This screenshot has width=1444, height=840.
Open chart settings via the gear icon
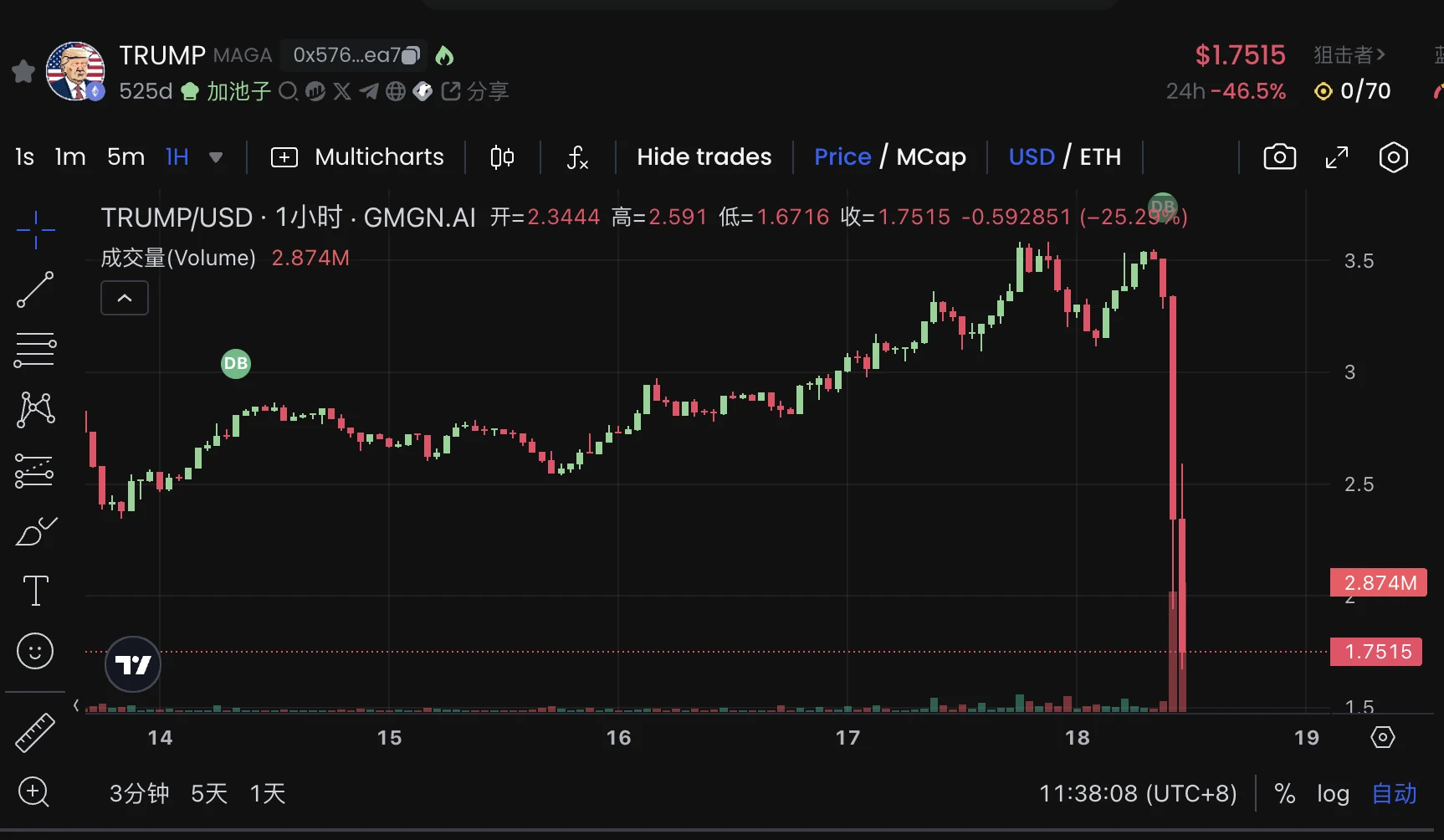tap(1393, 156)
